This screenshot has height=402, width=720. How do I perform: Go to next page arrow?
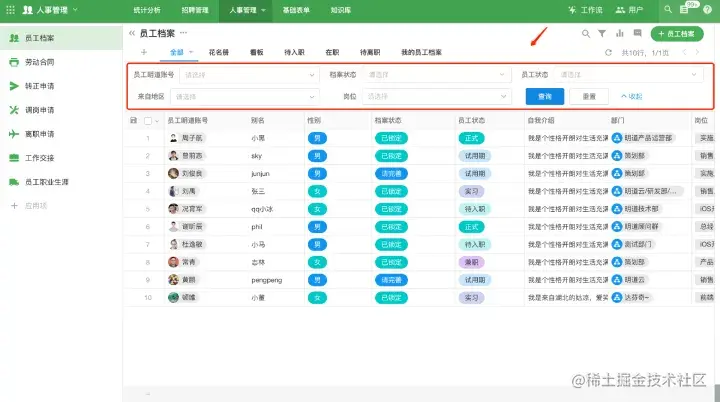pos(697,52)
